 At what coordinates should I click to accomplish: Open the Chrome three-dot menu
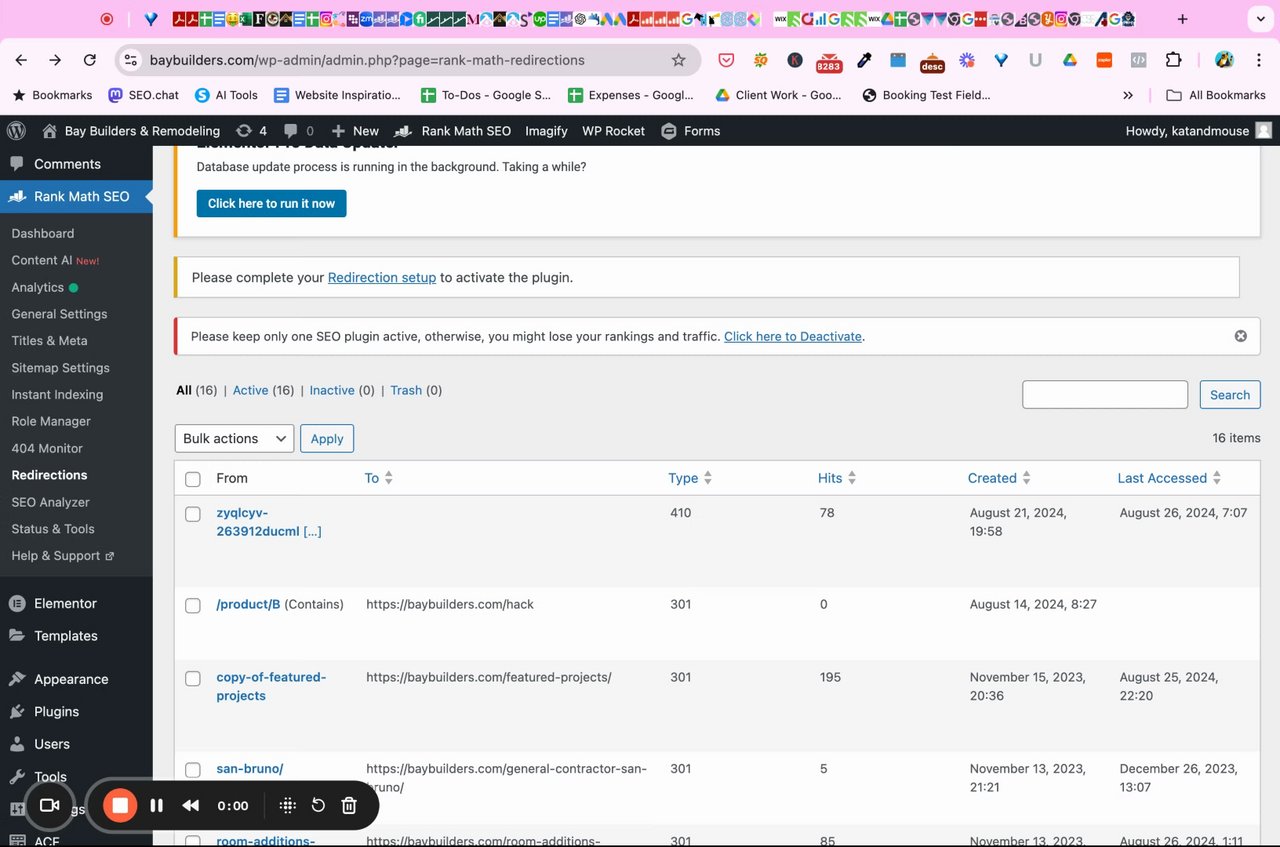pos(1258,60)
